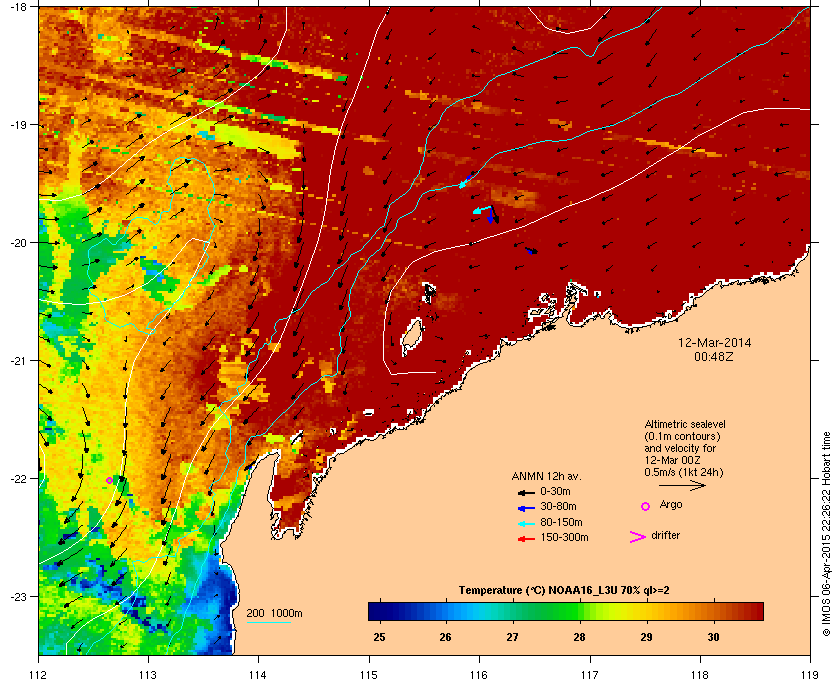Click the 'ANMN 12h av.' heading

tap(546, 476)
